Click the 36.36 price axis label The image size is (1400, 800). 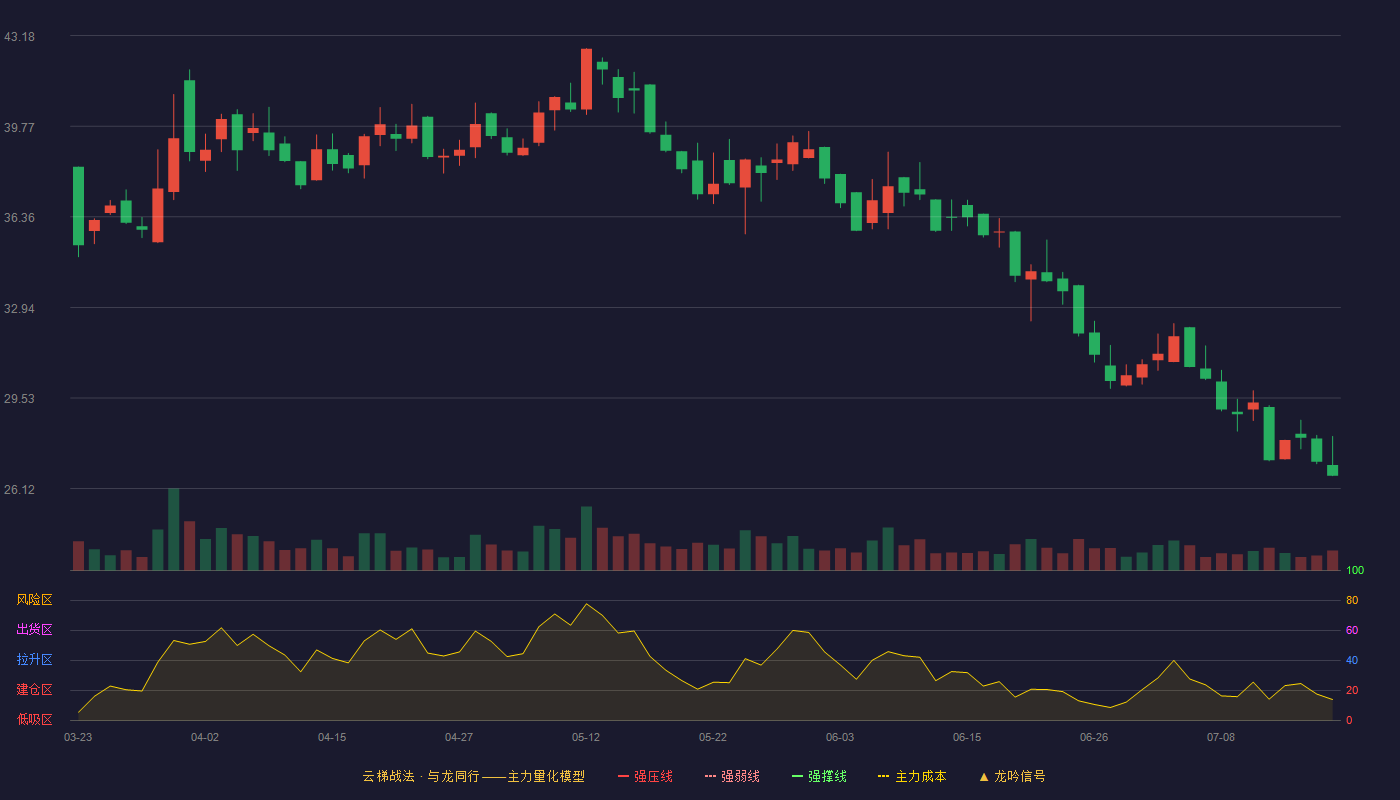20,218
